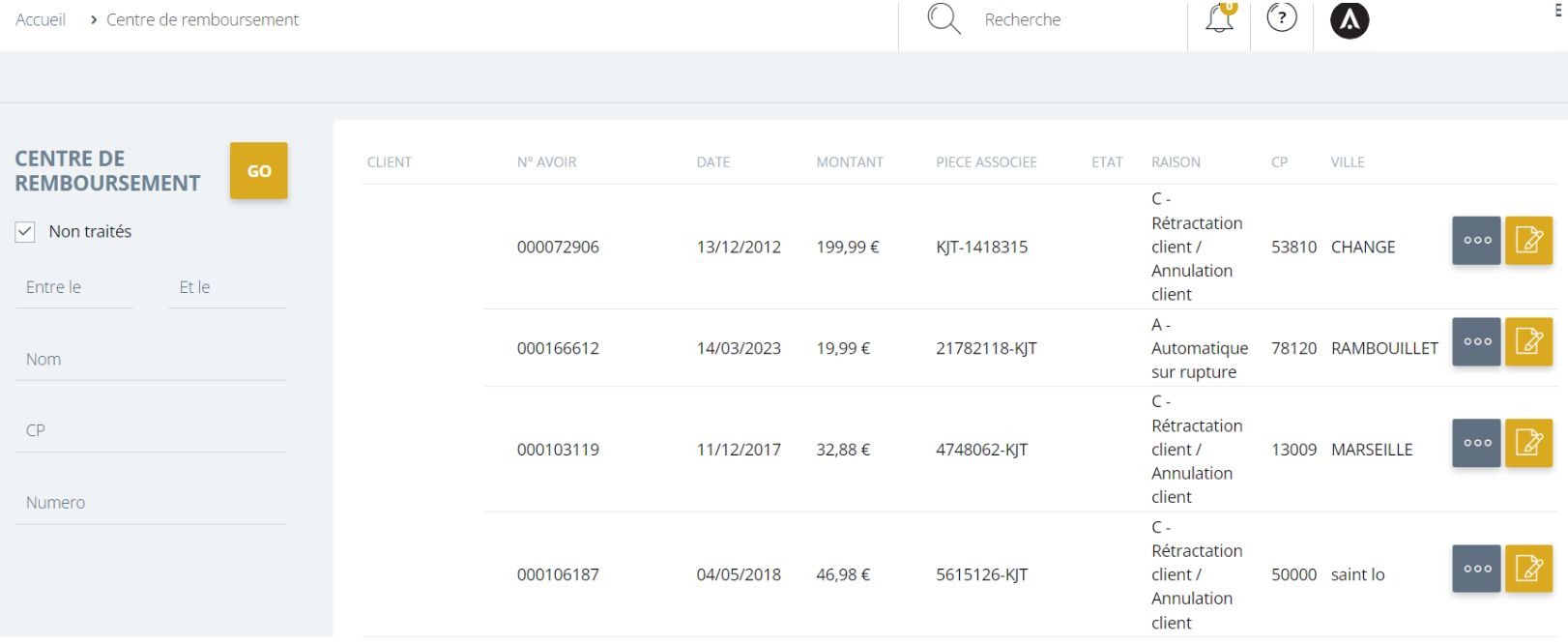Select amount 32,88 €

[x=843, y=451]
